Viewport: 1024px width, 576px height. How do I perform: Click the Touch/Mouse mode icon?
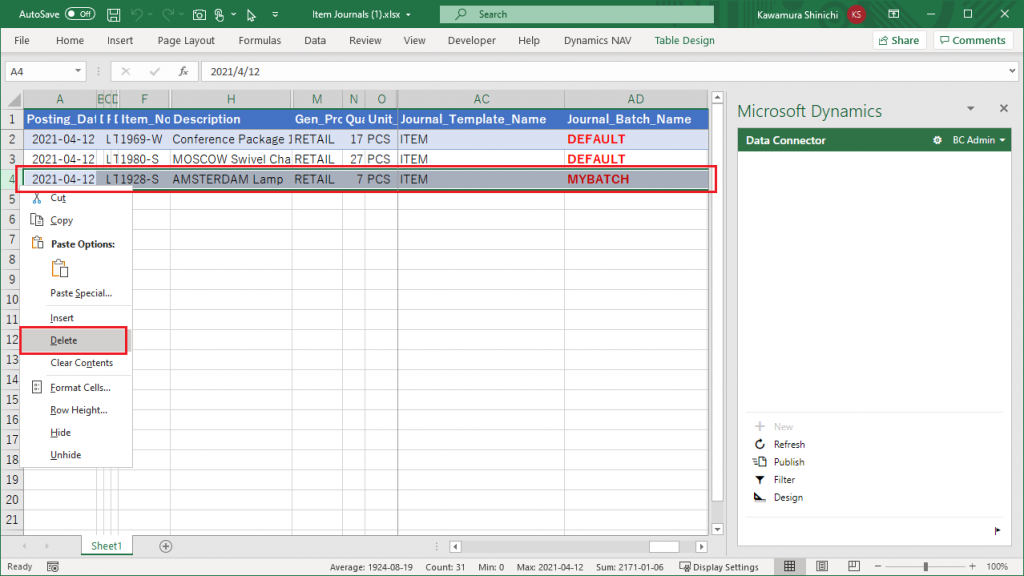click(219, 14)
